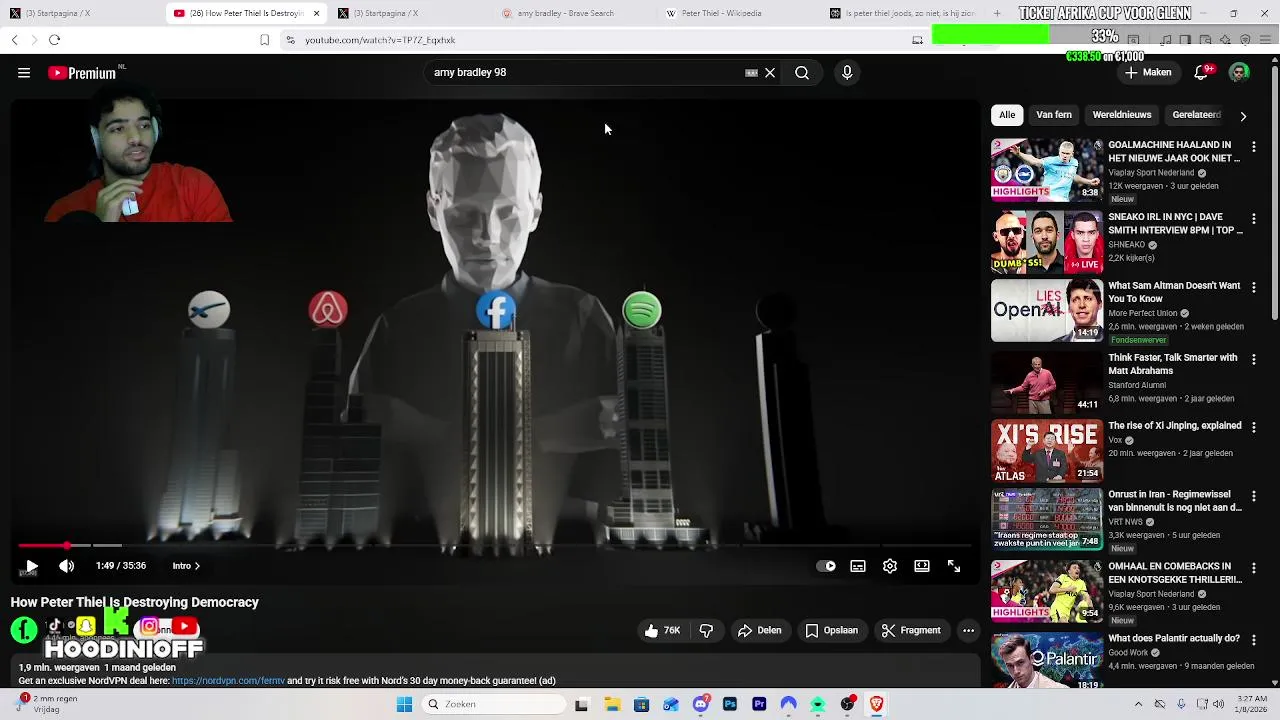Viewport: 1280px width, 720px height.
Task: Open the NordVPN link in description
Action: pyautogui.click(x=228, y=681)
